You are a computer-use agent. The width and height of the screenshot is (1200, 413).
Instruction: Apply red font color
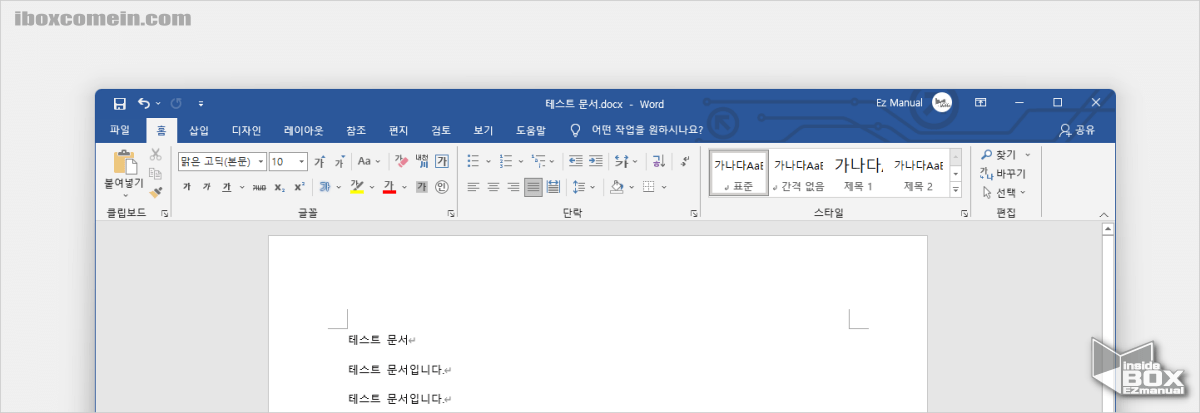click(390, 187)
